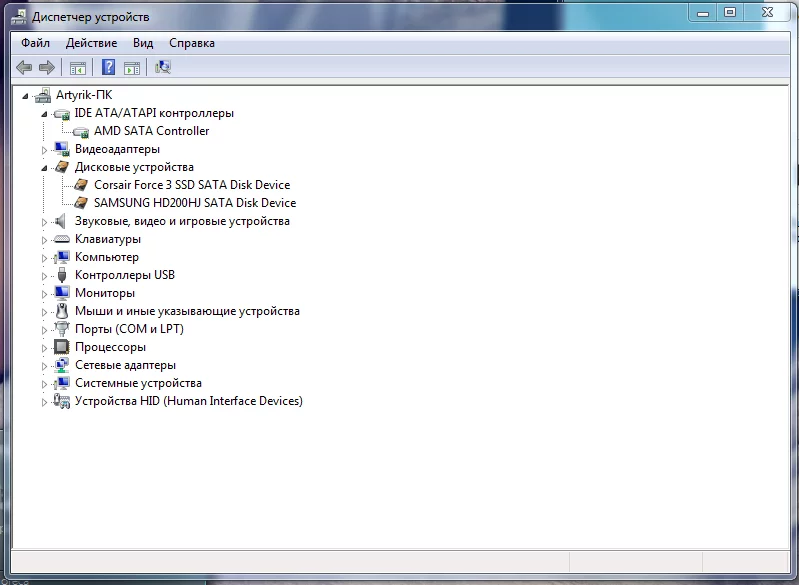Select the Контроллеры USB label
The height and width of the screenshot is (585, 799).
[x=125, y=275]
